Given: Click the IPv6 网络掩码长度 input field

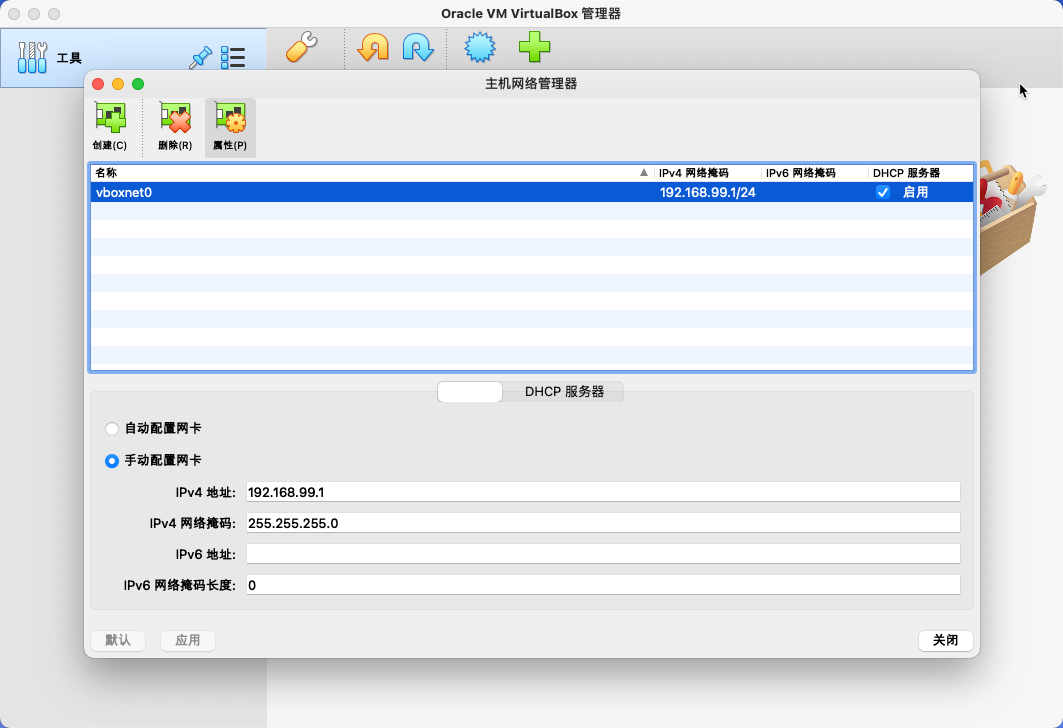Looking at the screenshot, I should pos(603,585).
